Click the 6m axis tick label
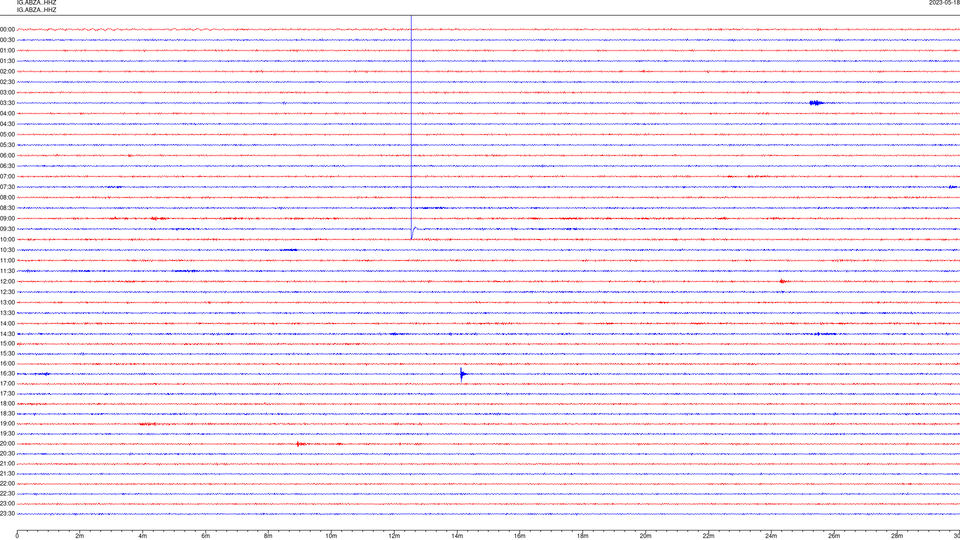 [206, 536]
